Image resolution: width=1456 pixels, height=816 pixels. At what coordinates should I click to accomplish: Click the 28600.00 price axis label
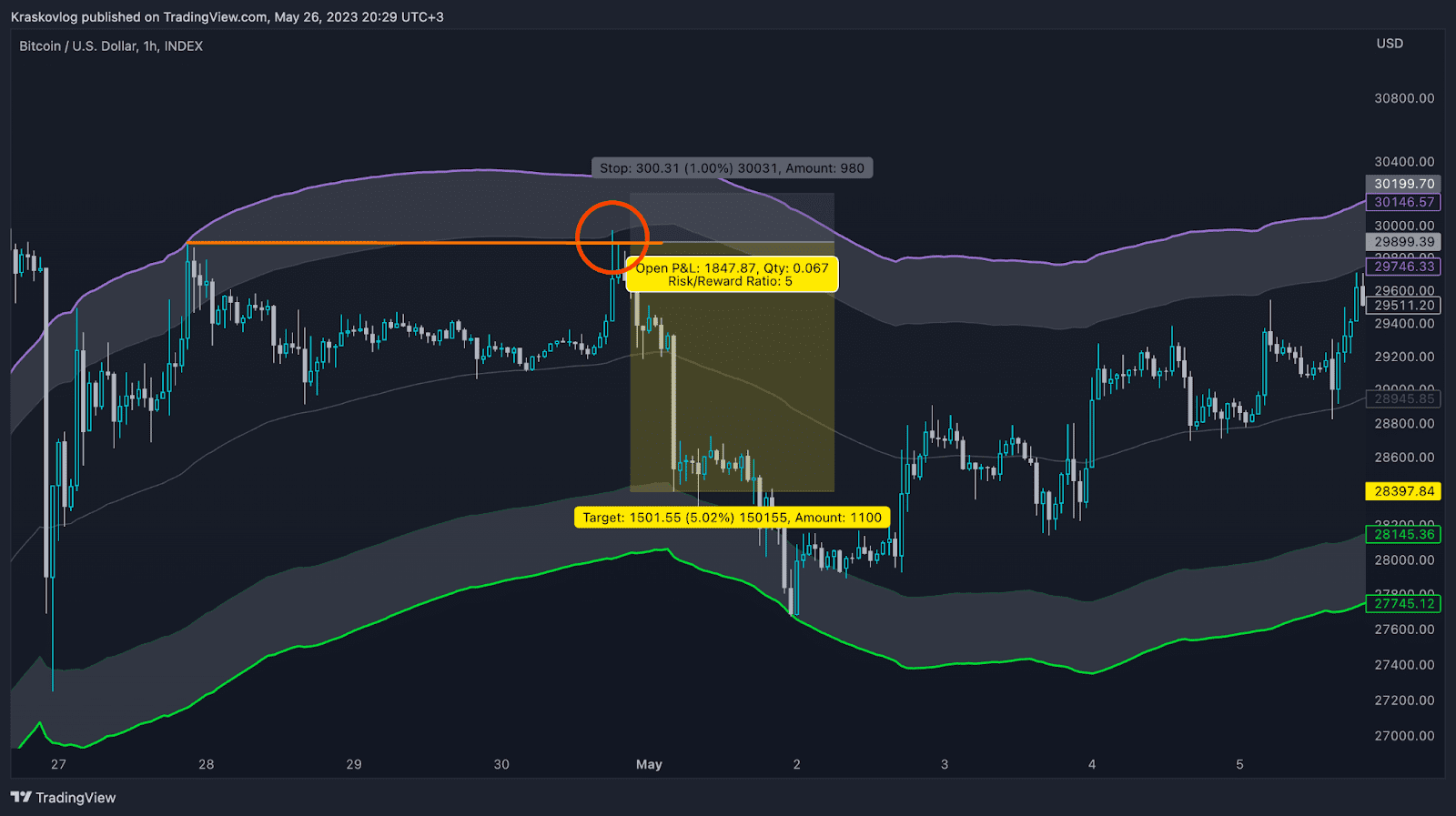pyautogui.click(x=1404, y=458)
